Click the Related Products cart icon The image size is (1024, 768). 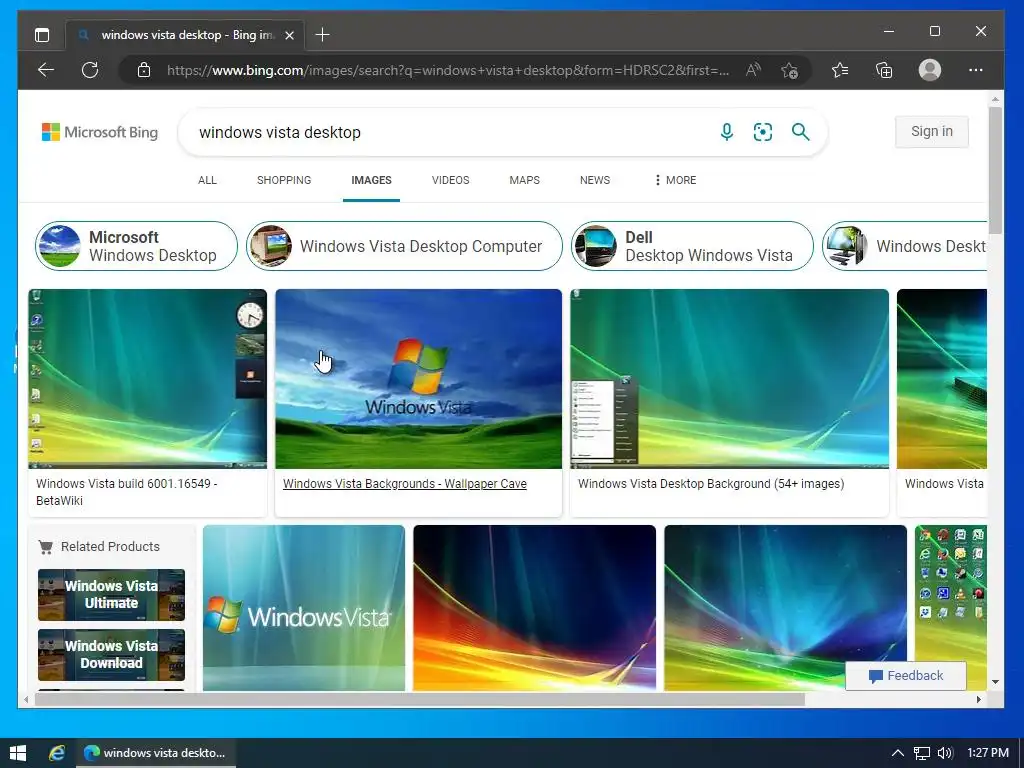46,547
